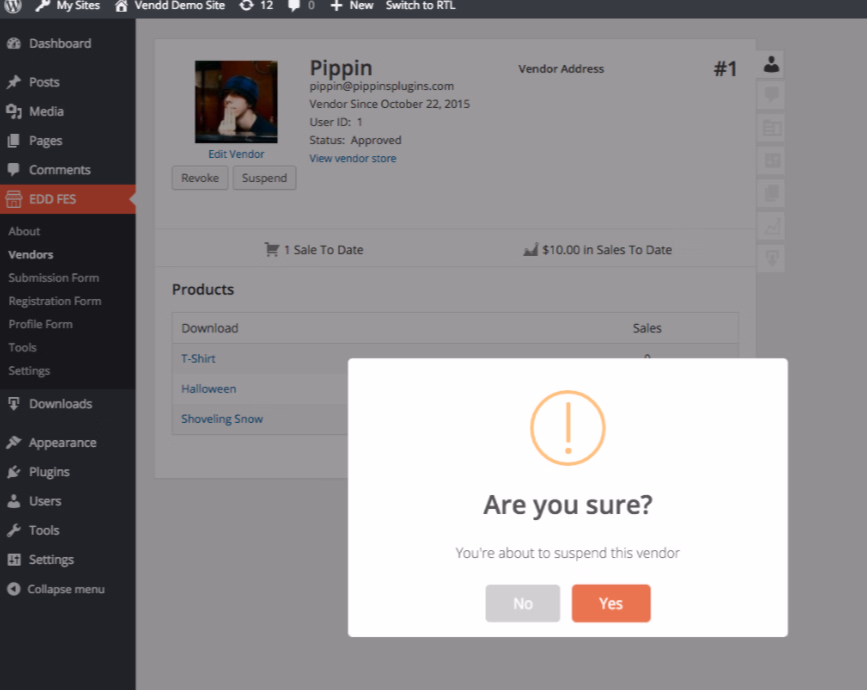Open the vendor downloads tab icon
The width and height of the screenshot is (867, 690).
[x=771, y=259]
